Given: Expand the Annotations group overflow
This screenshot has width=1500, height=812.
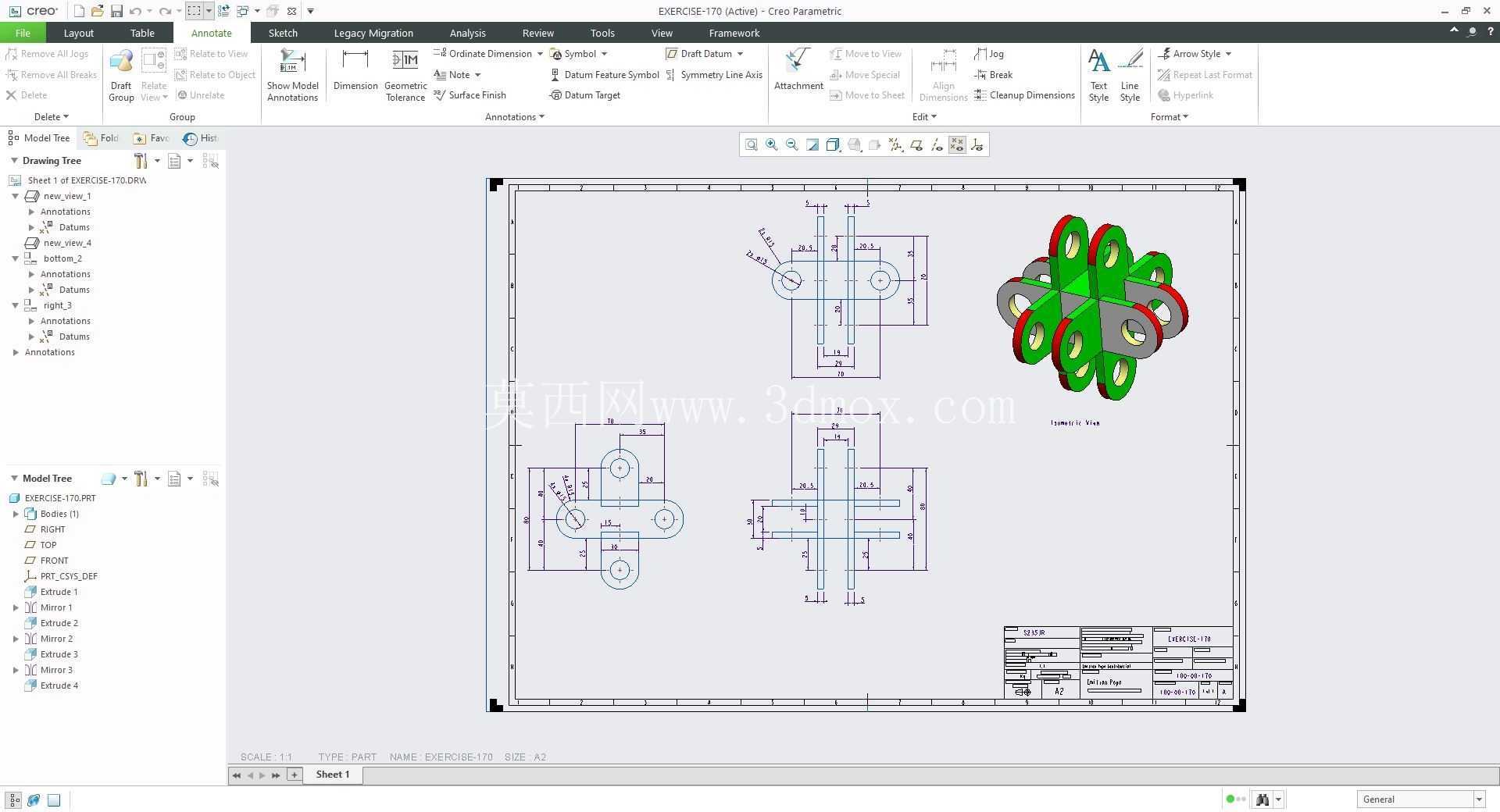Looking at the screenshot, I should coord(515,117).
